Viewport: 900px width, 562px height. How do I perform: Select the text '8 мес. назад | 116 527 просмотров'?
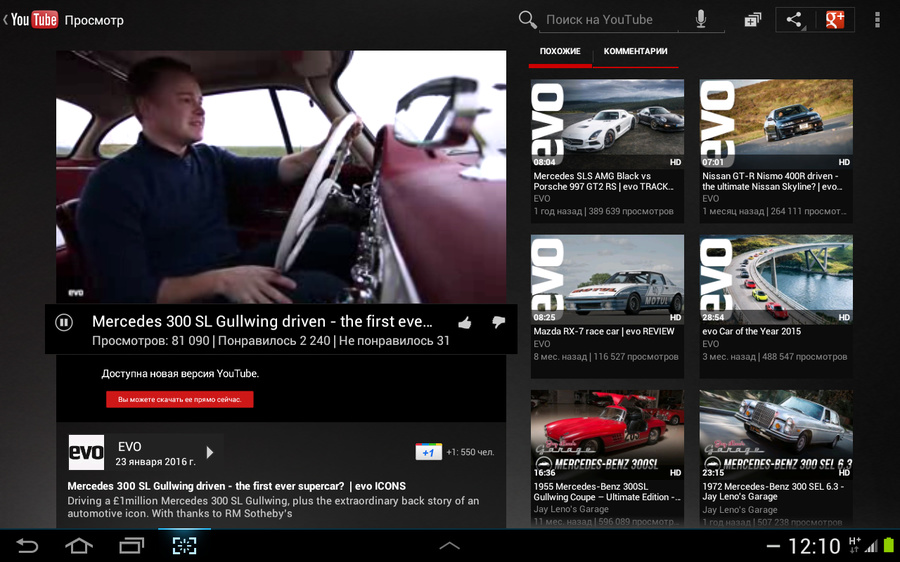point(606,356)
